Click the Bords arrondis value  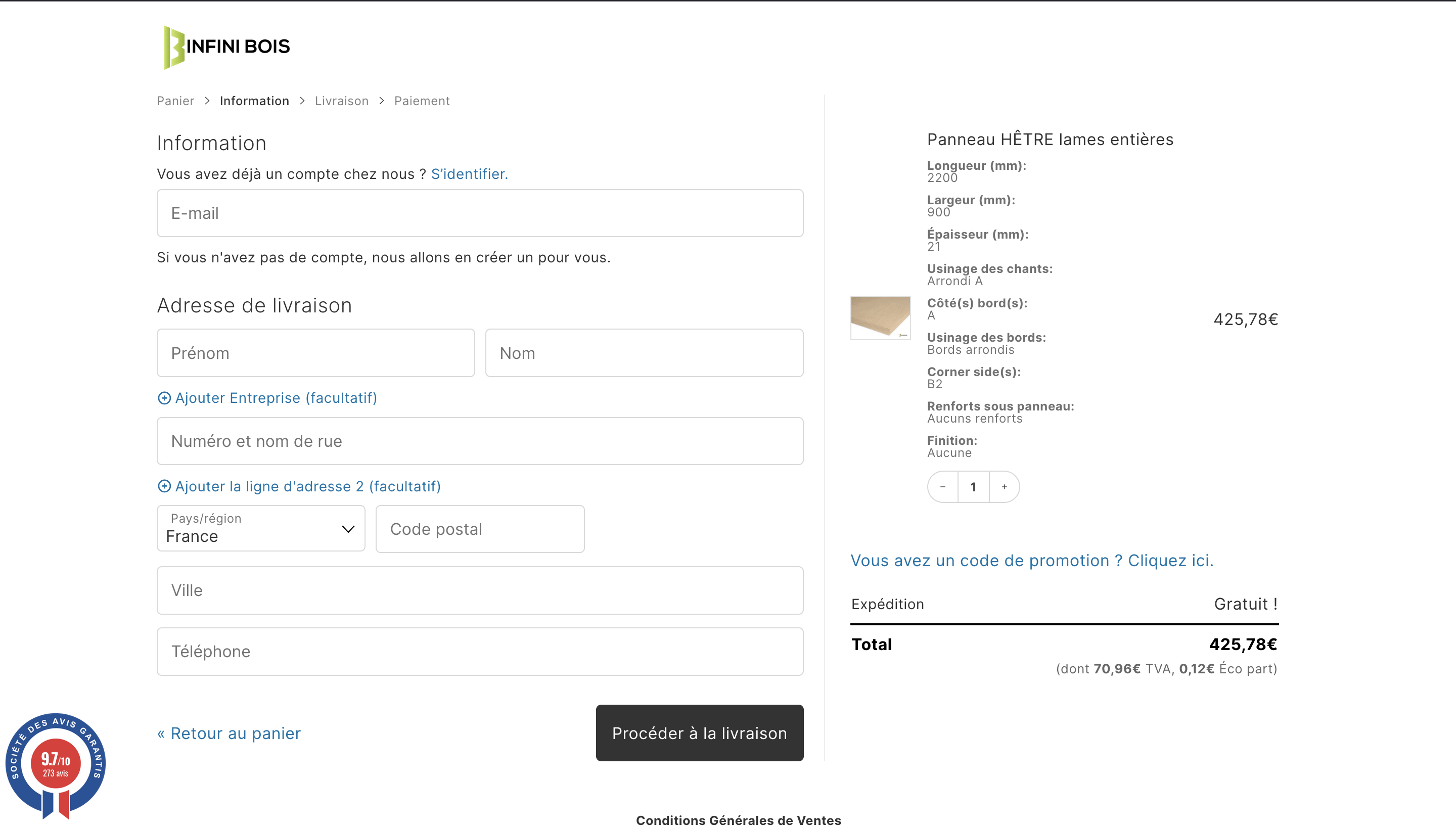971,350
